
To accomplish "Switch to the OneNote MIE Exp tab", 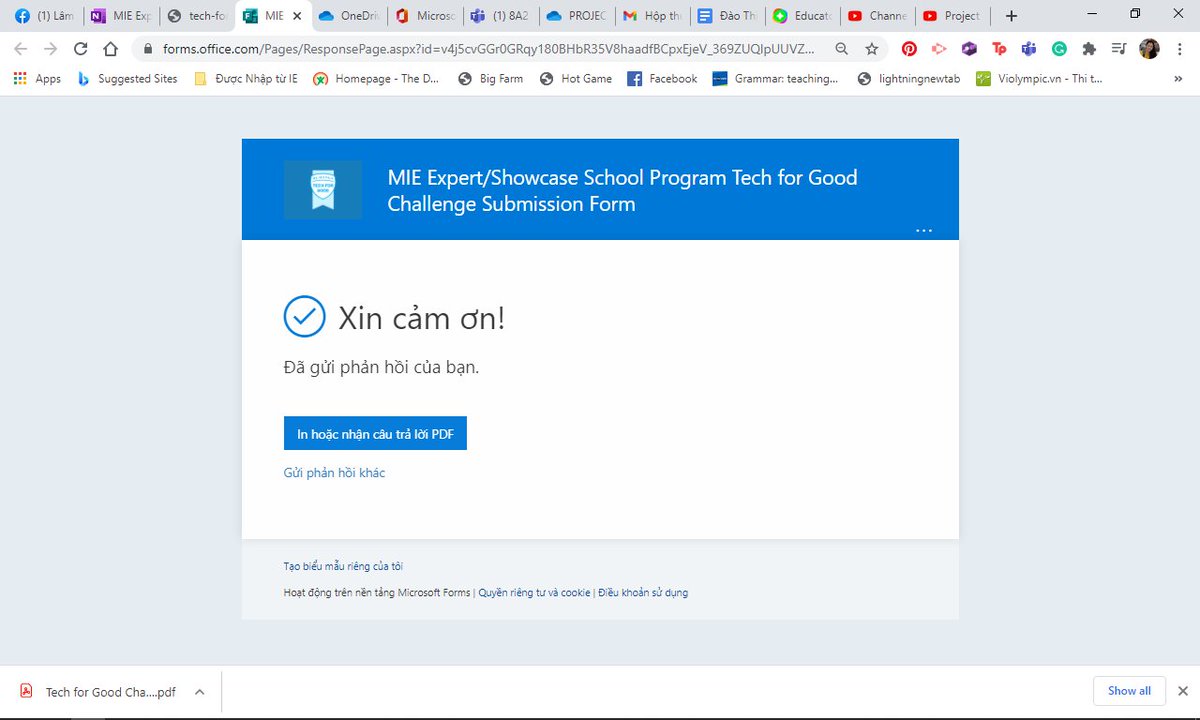I will [120, 16].
